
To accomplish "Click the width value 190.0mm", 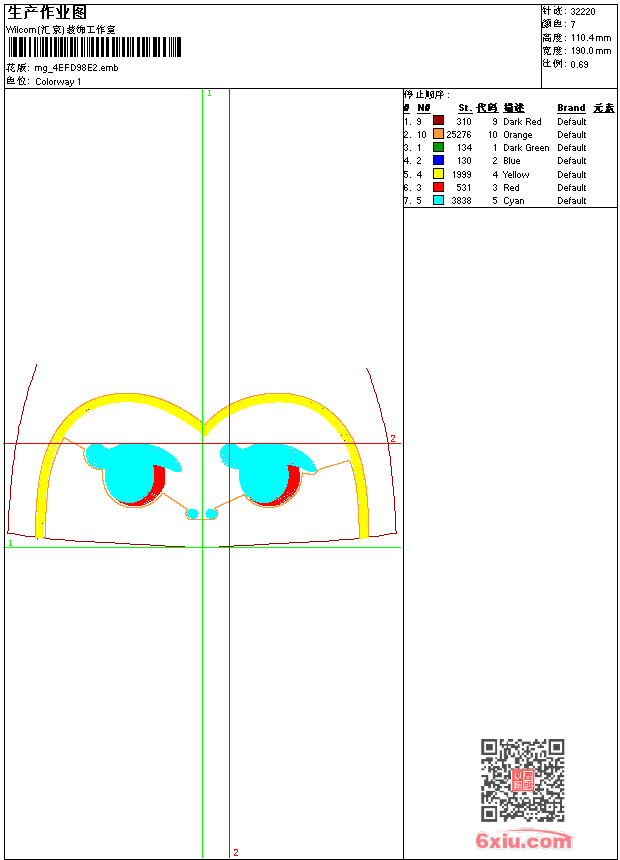I will 591,51.
